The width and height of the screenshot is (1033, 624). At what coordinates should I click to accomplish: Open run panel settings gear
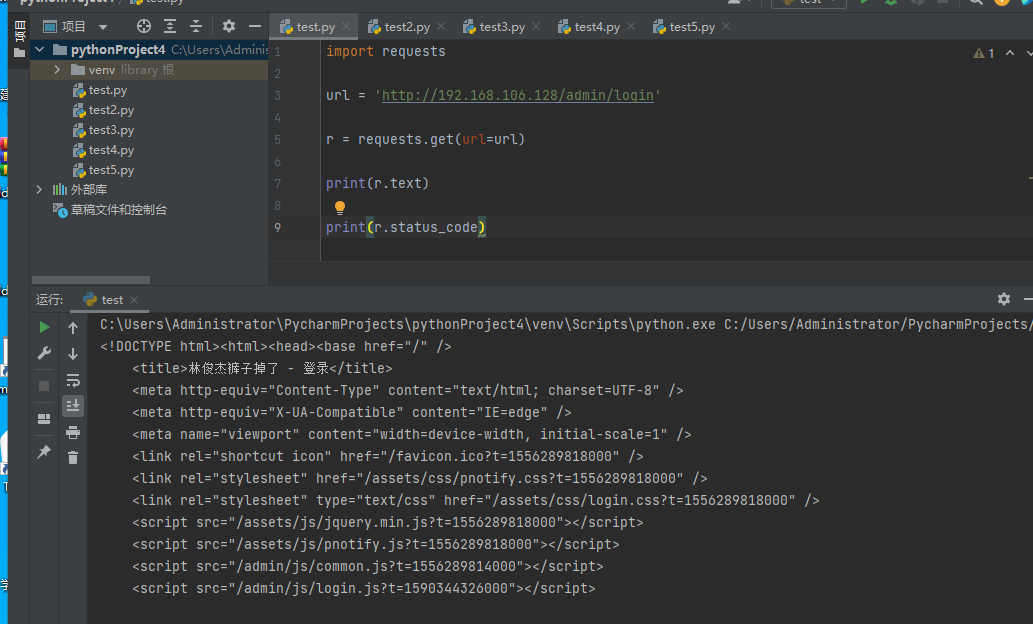[1003, 299]
